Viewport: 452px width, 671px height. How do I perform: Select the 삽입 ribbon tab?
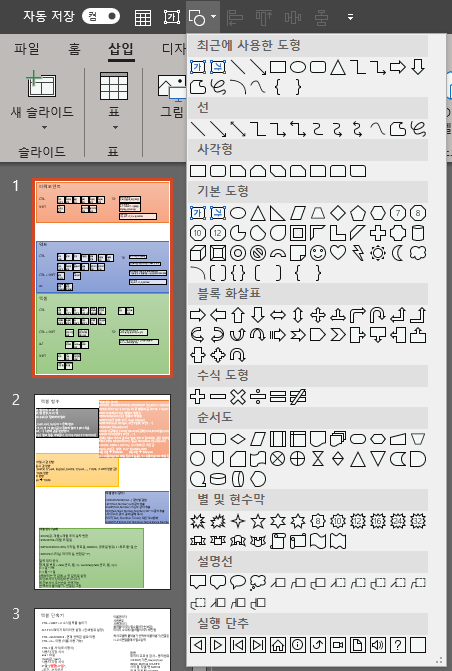tap(121, 49)
